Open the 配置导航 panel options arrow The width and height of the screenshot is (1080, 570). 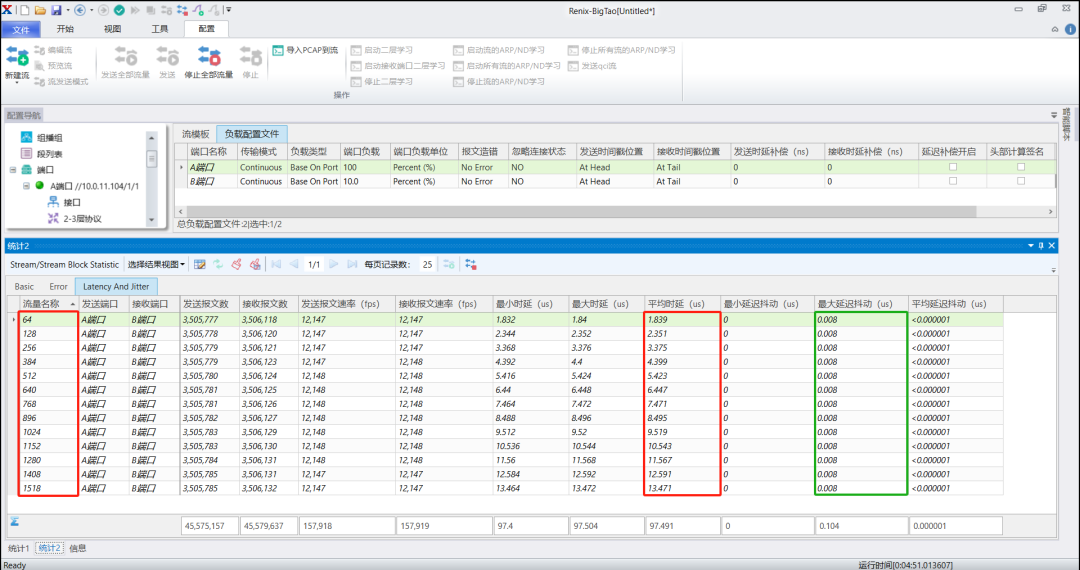1053,115
